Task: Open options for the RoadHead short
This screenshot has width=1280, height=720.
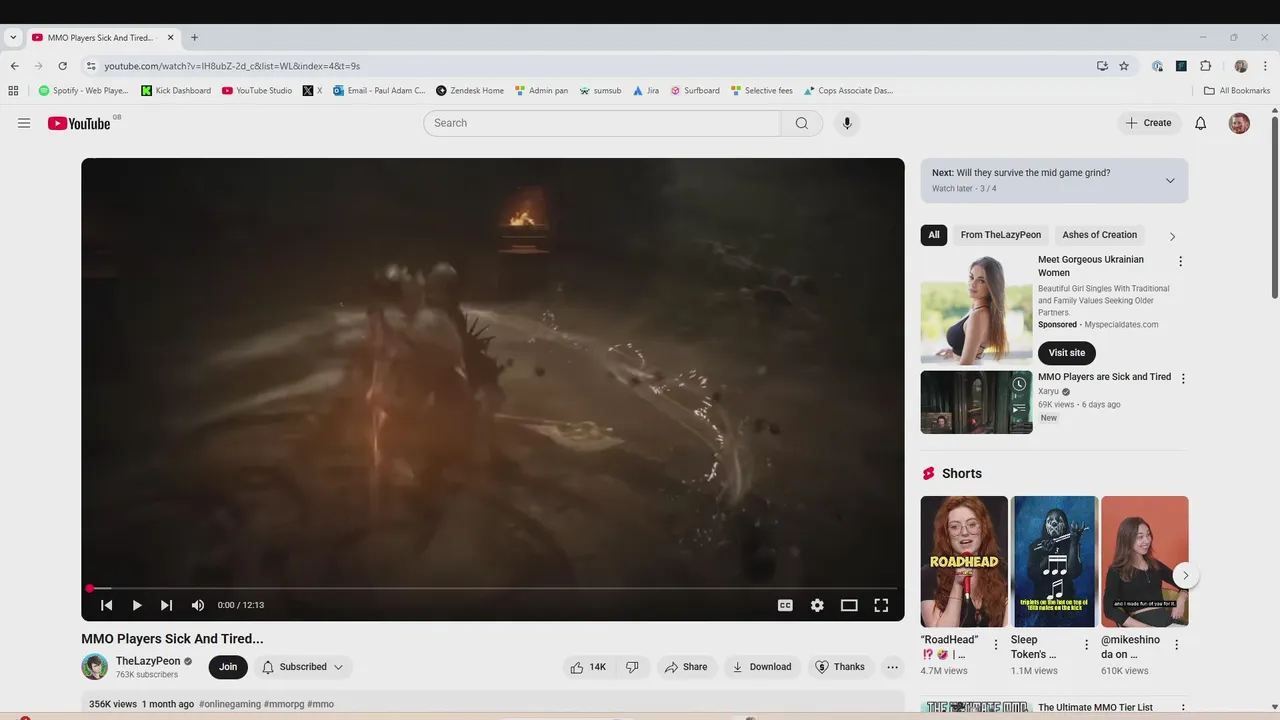Action: [x=995, y=645]
